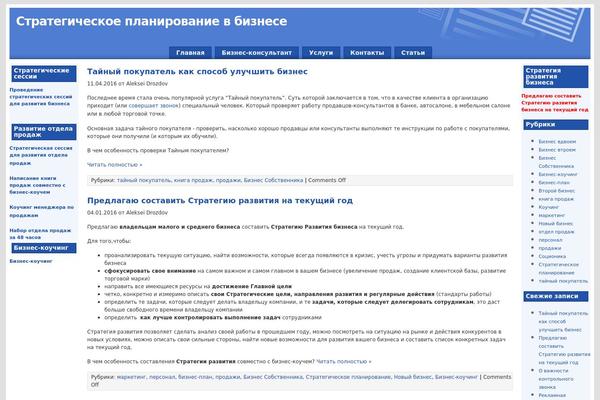
Task: Click Новый бизнес in Рубрики sidebar list
Action: coord(556,224)
